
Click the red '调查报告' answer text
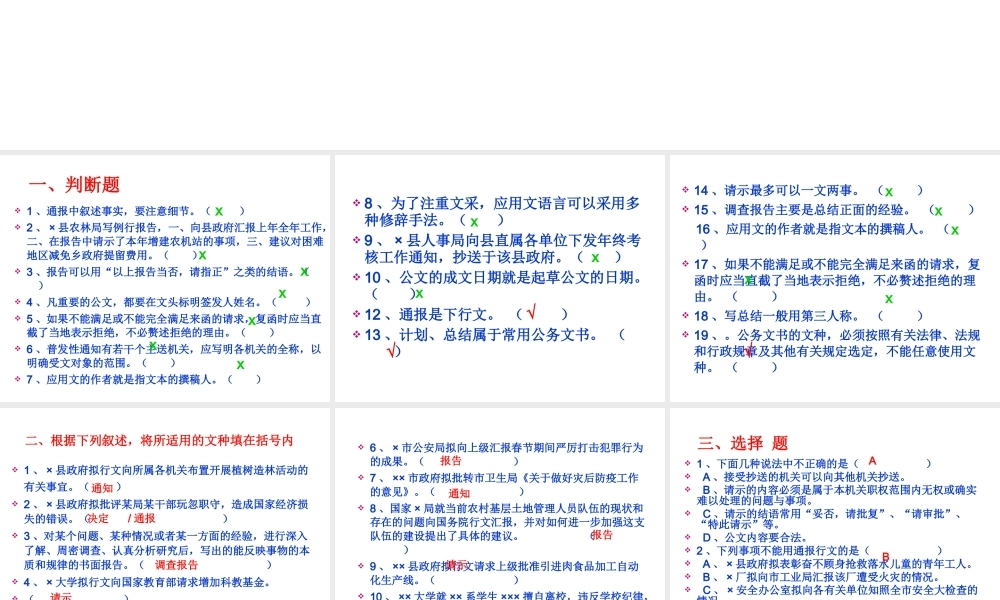tap(179, 563)
